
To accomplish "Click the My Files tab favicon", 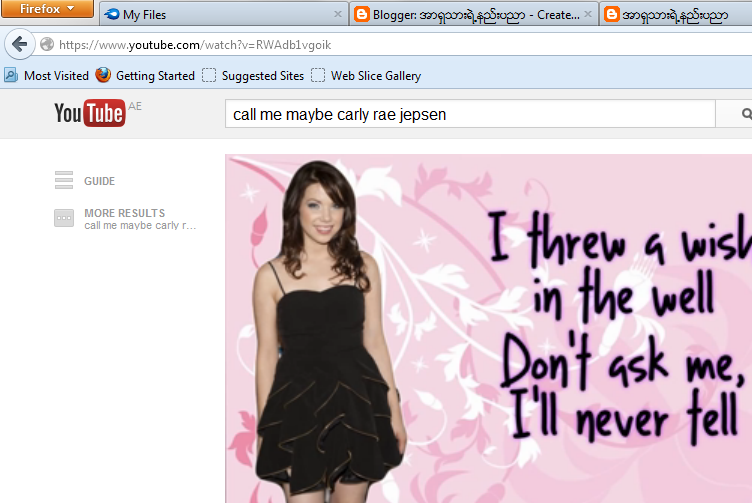I will click(x=112, y=14).
